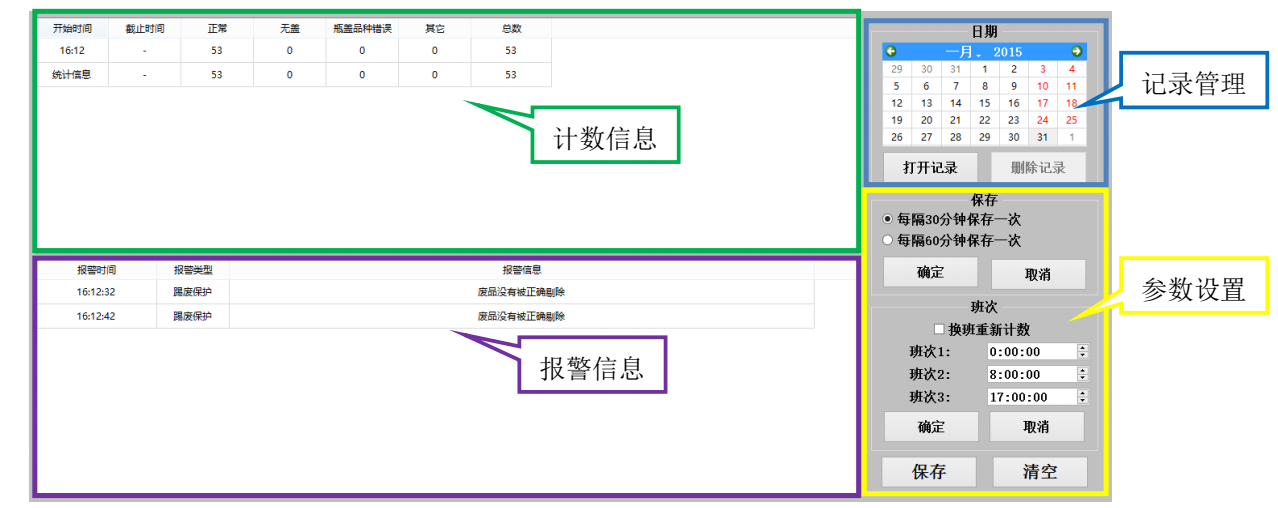The width and height of the screenshot is (1278, 508).
Task: Select the 每隔30分钟保存一次 radio option
Action: pos(888,219)
